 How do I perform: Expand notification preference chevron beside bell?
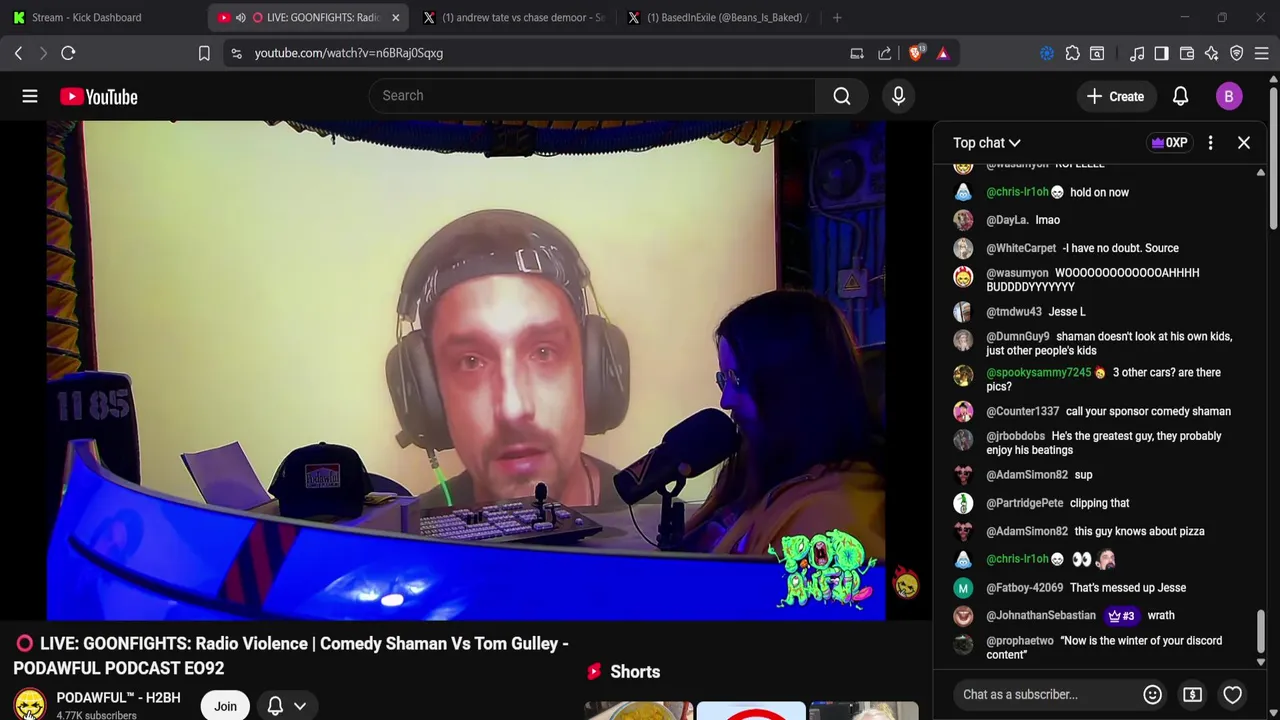300,706
